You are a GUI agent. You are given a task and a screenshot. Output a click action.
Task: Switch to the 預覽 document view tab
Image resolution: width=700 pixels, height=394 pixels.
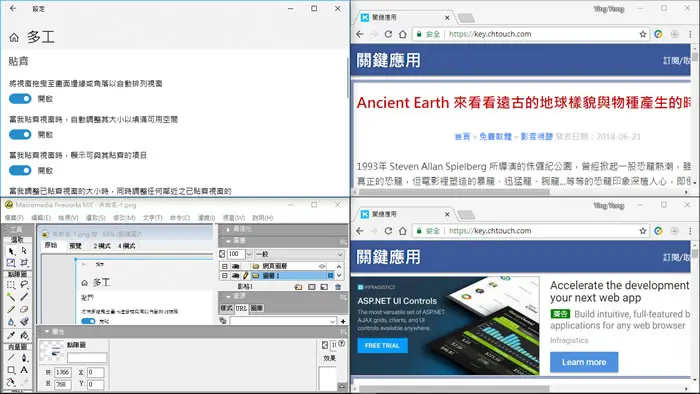(75, 245)
